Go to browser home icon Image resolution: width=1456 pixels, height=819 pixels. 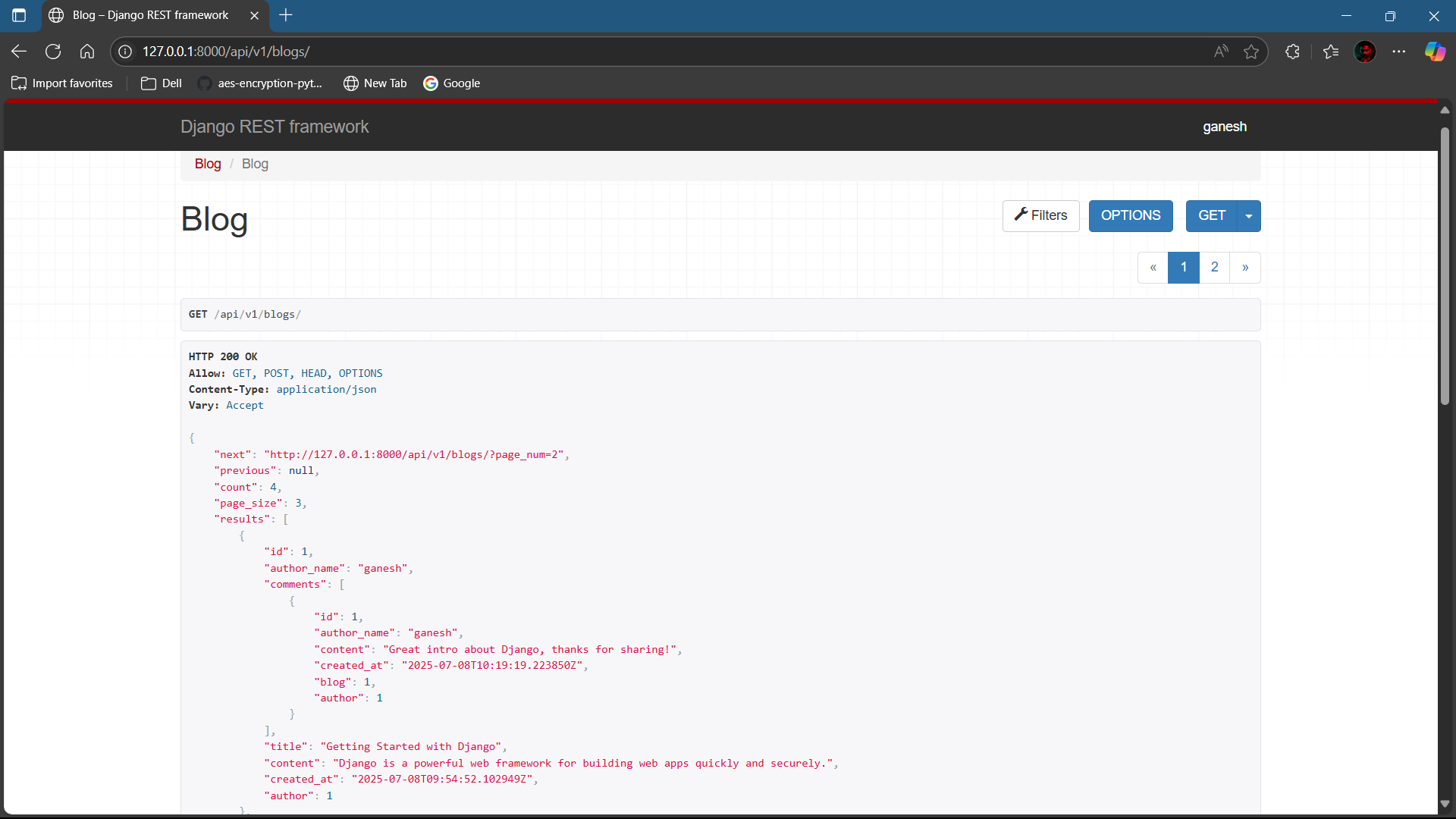tap(87, 52)
